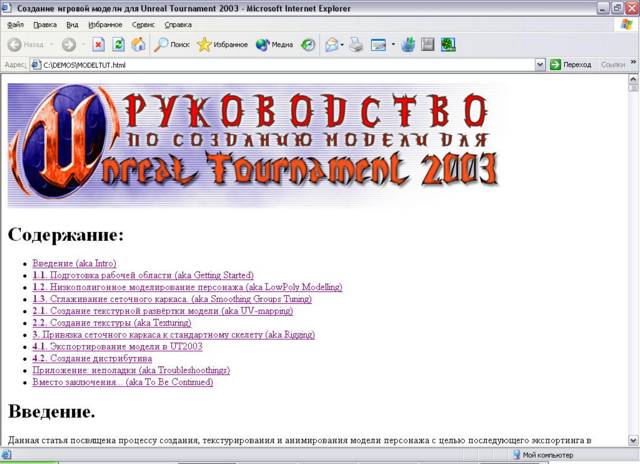Click the Forward arrow icon
The image size is (640, 464).
point(69,44)
